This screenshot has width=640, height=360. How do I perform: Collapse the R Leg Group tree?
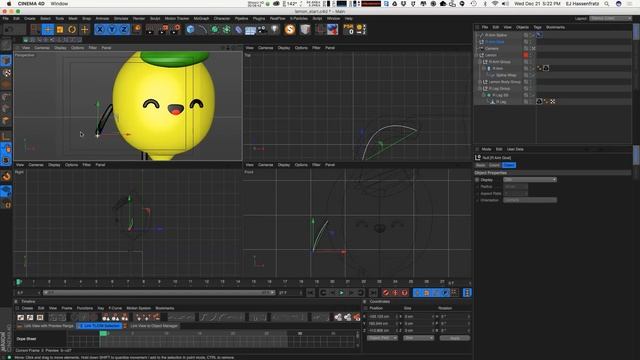click(x=480, y=88)
